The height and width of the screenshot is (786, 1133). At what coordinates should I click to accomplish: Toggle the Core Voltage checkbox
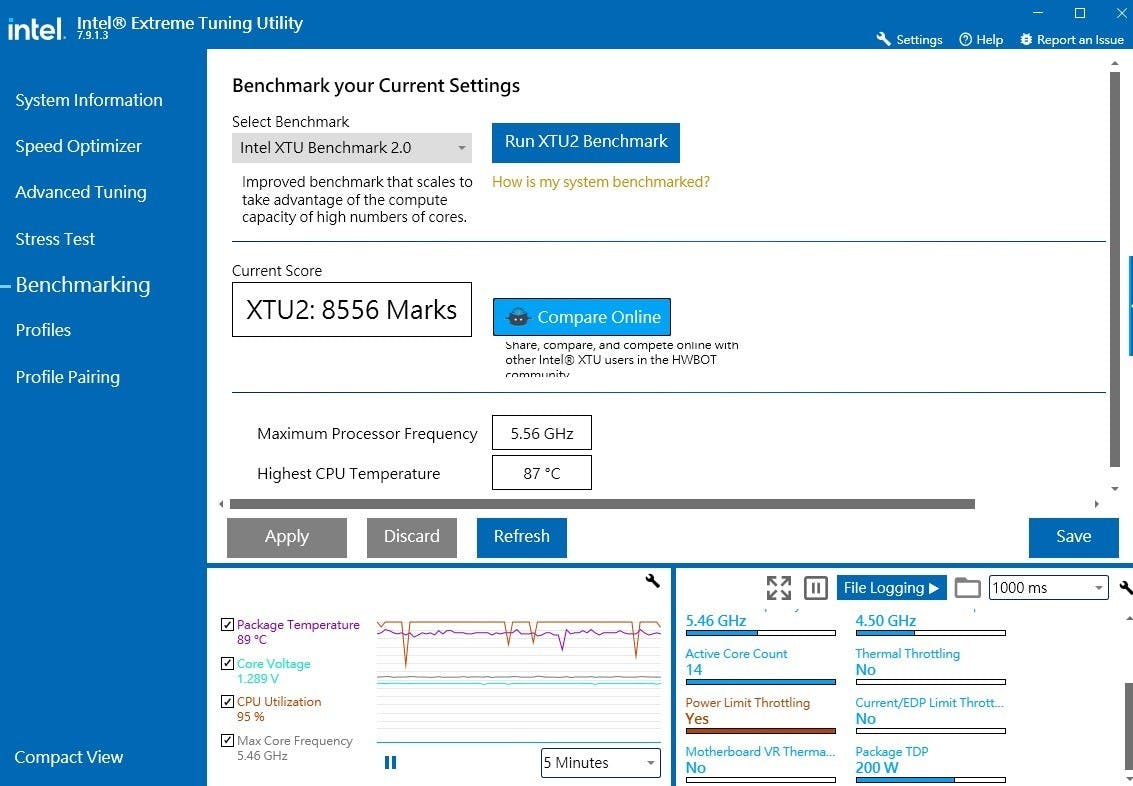(228, 664)
